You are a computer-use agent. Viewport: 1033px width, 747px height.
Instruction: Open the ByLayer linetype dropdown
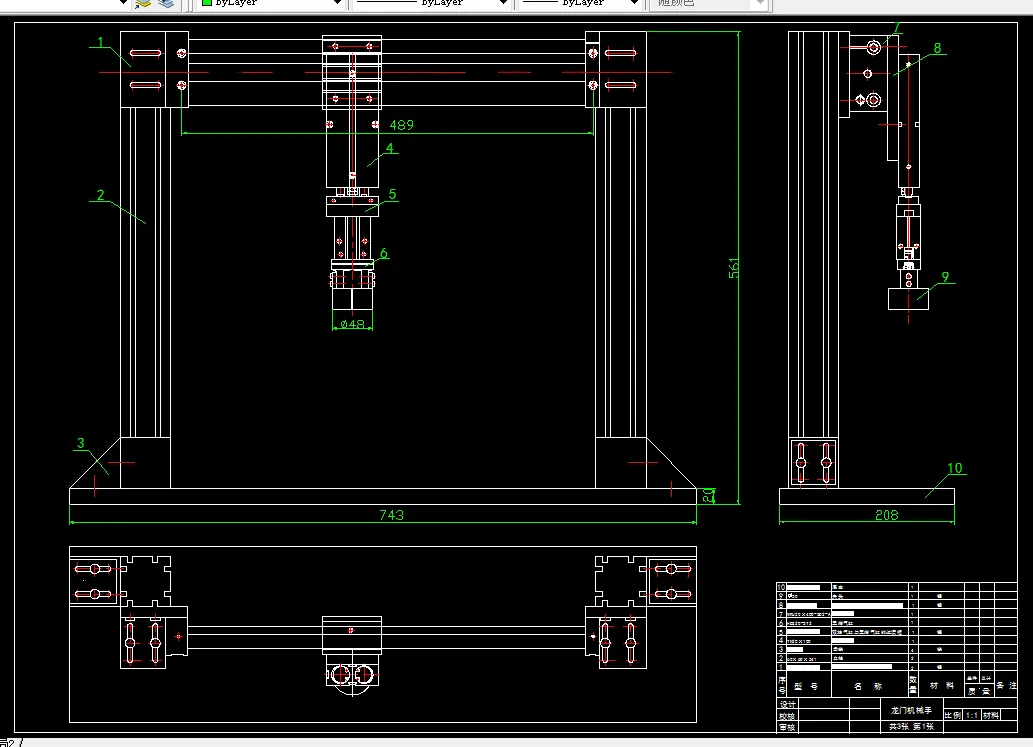[x=432, y=3]
